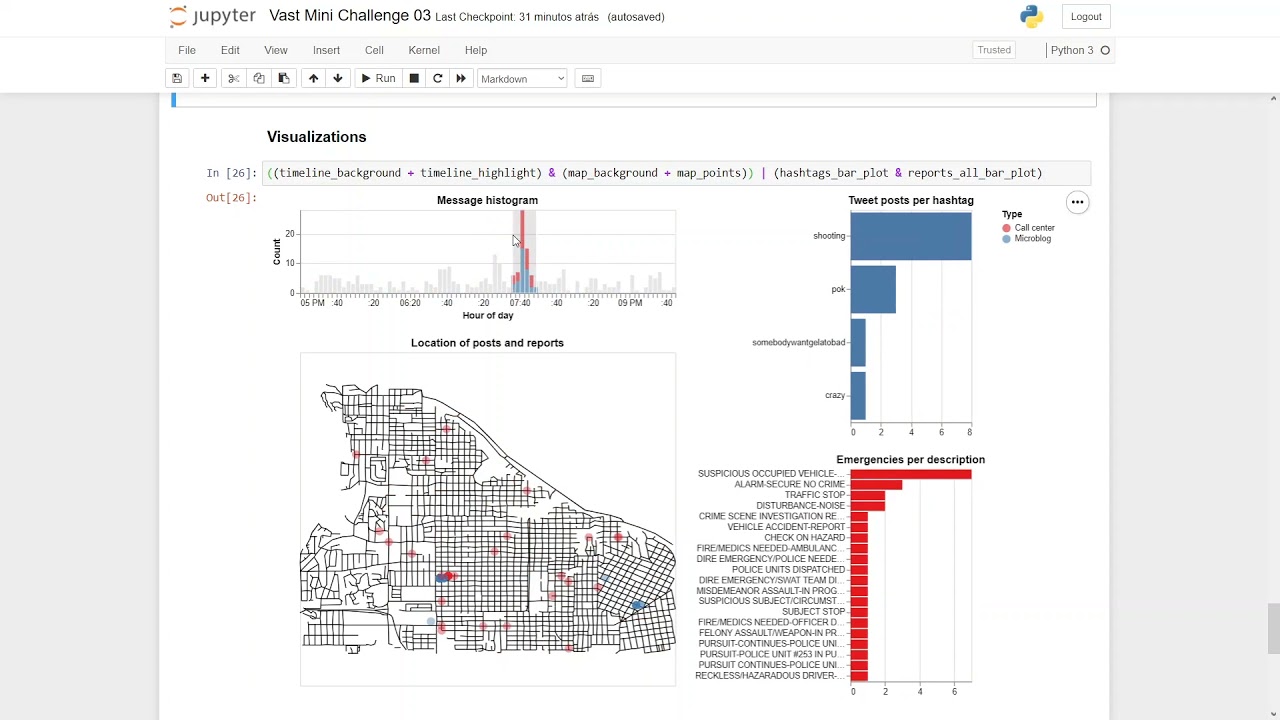This screenshot has height=720, width=1280.
Task: Click the Last Checkpoint status text
Action: (x=517, y=17)
